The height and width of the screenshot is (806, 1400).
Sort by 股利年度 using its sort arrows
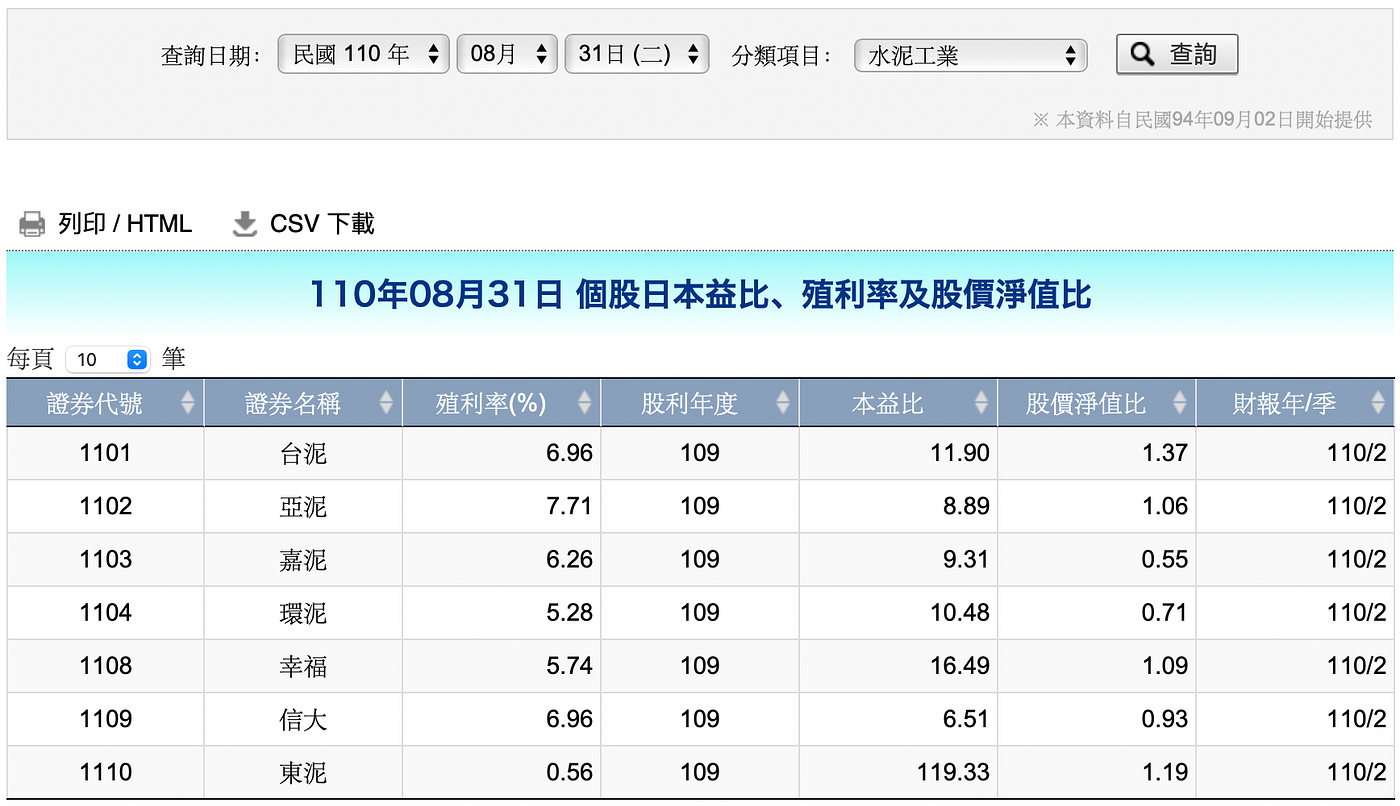pos(783,403)
